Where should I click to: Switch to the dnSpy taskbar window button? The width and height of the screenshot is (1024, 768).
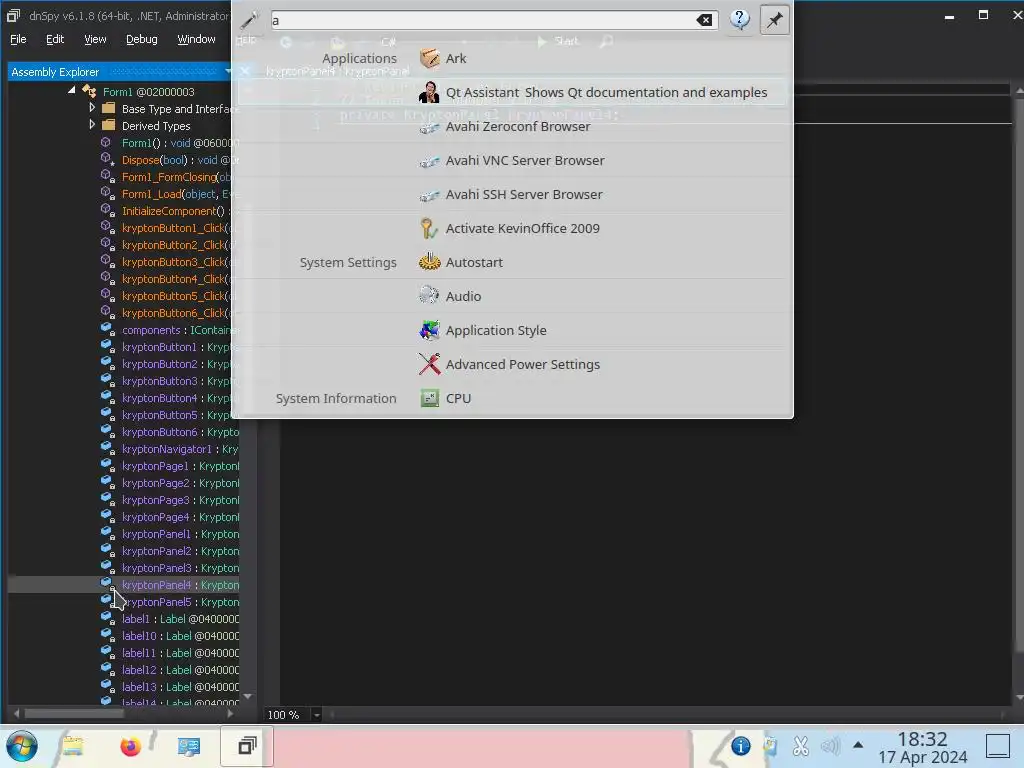tap(246, 746)
